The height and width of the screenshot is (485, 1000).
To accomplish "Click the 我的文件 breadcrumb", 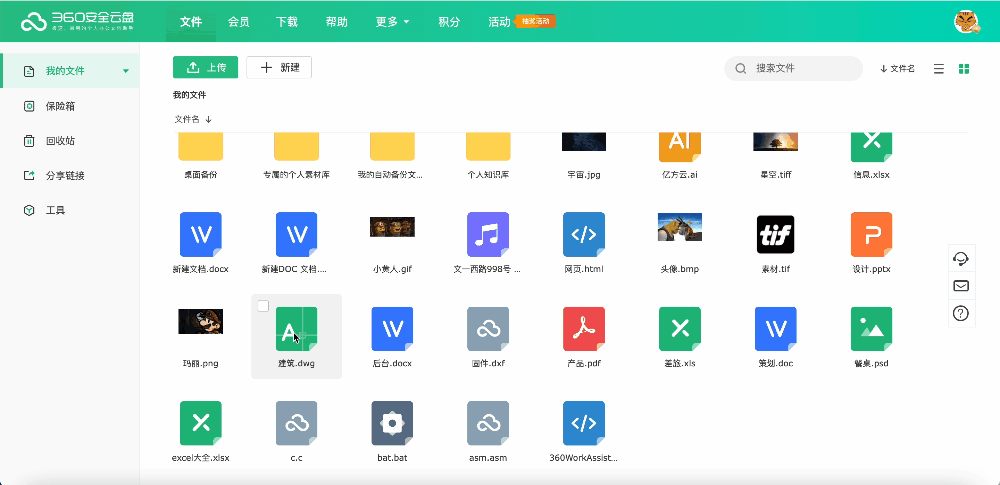I will (189, 95).
